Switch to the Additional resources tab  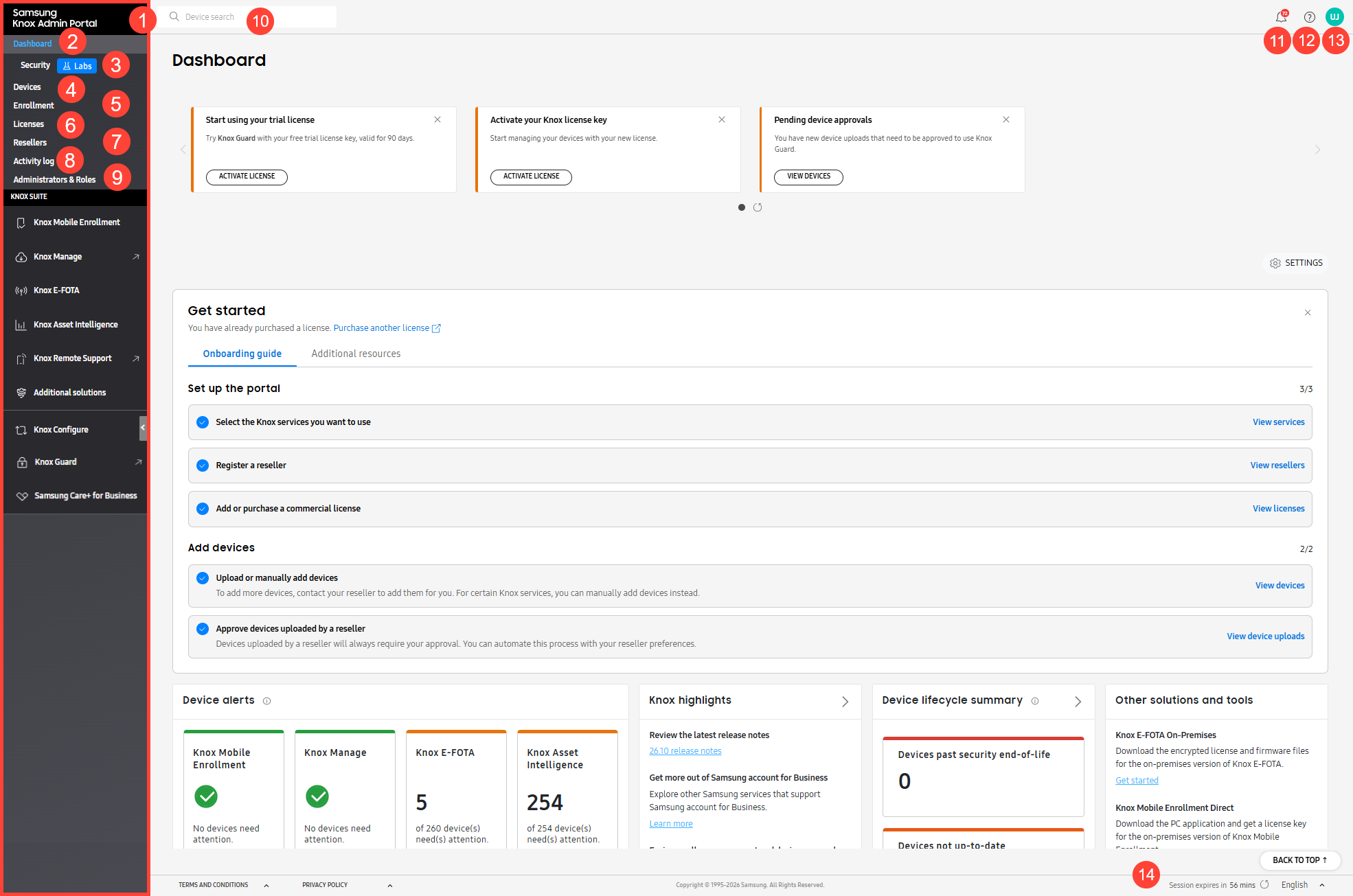tap(356, 354)
